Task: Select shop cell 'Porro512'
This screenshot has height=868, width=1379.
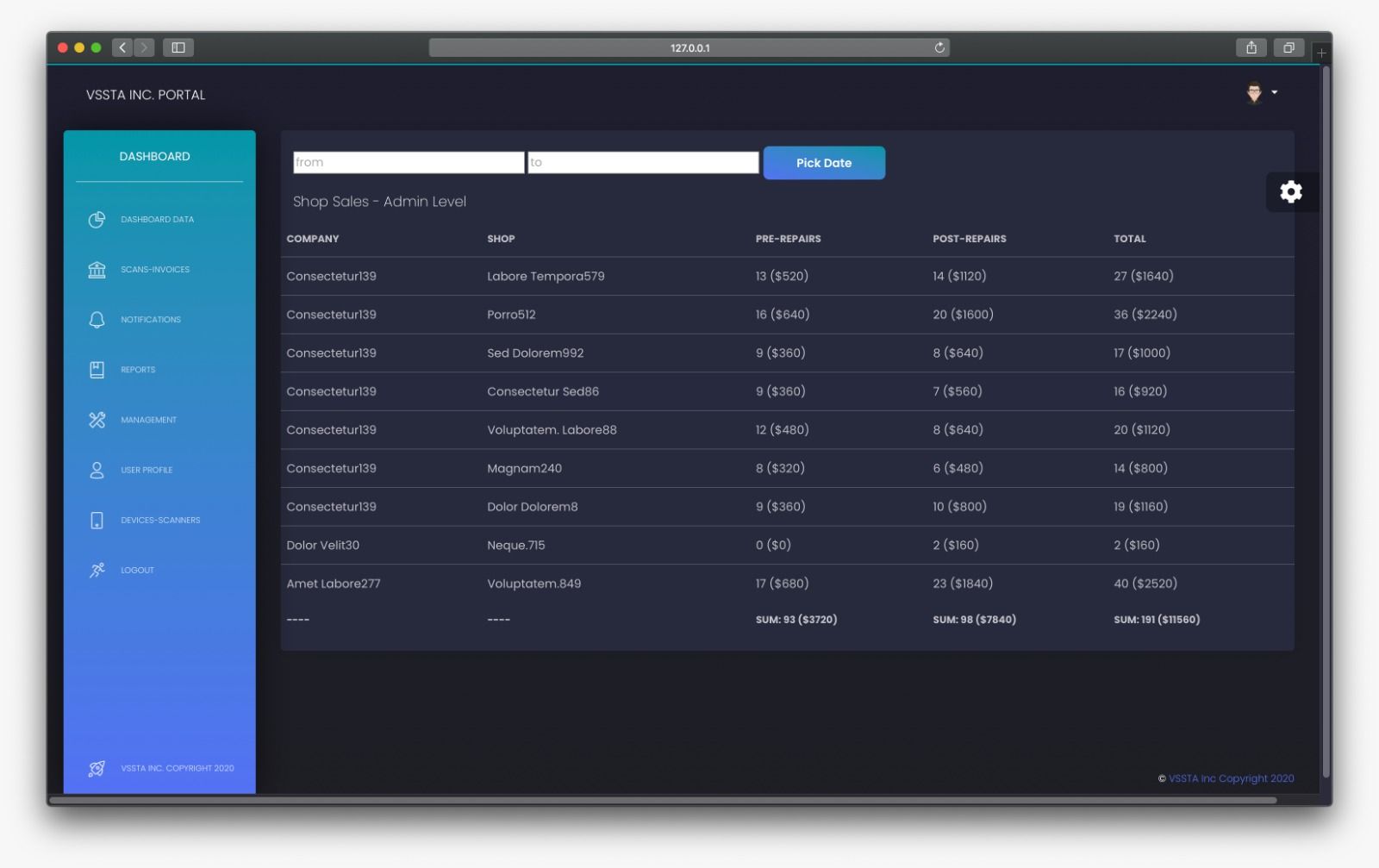Action: coord(511,315)
